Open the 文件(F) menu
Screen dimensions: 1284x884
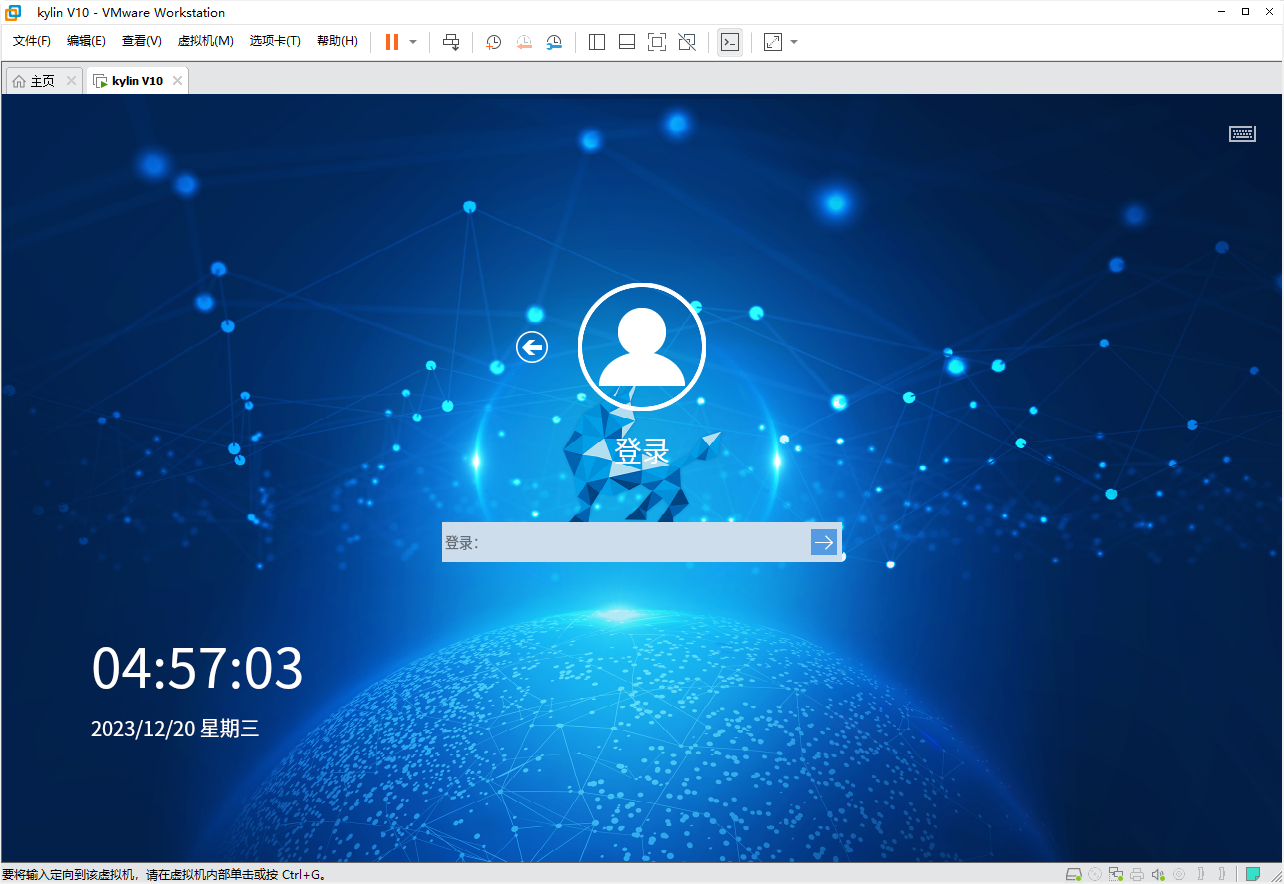click(32, 41)
